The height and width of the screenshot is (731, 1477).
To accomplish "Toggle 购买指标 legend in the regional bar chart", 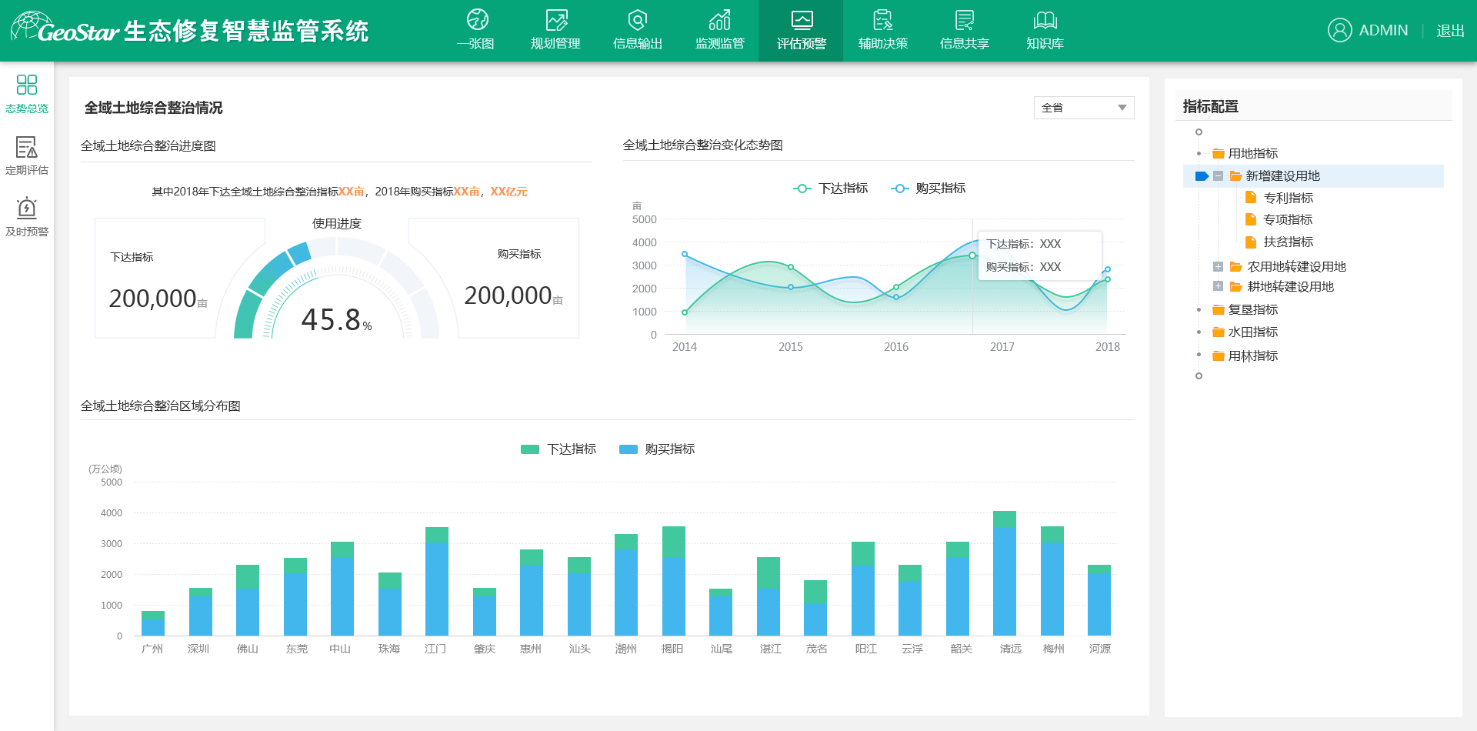I will (x=656, y=449).
